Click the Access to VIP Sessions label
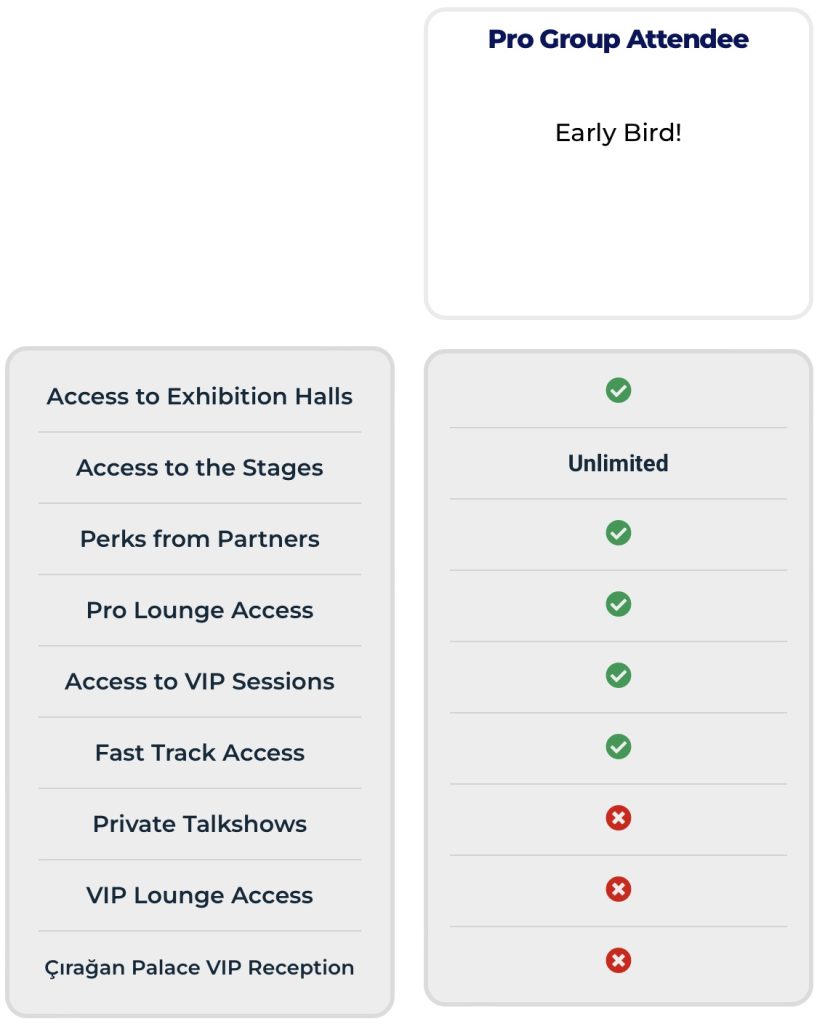This screenshot has height=1024, width=817. pyautogui.click(x=199, y=681)
